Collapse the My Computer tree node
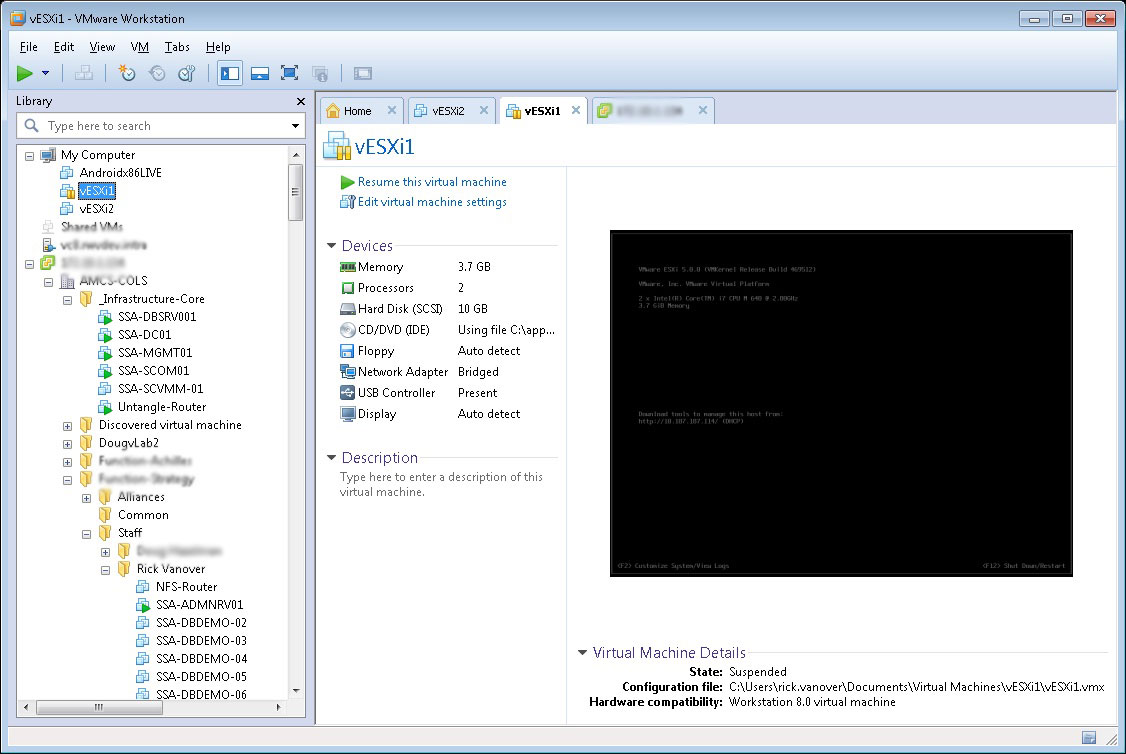Screen dimensions: 1126x754 (29, 155)
